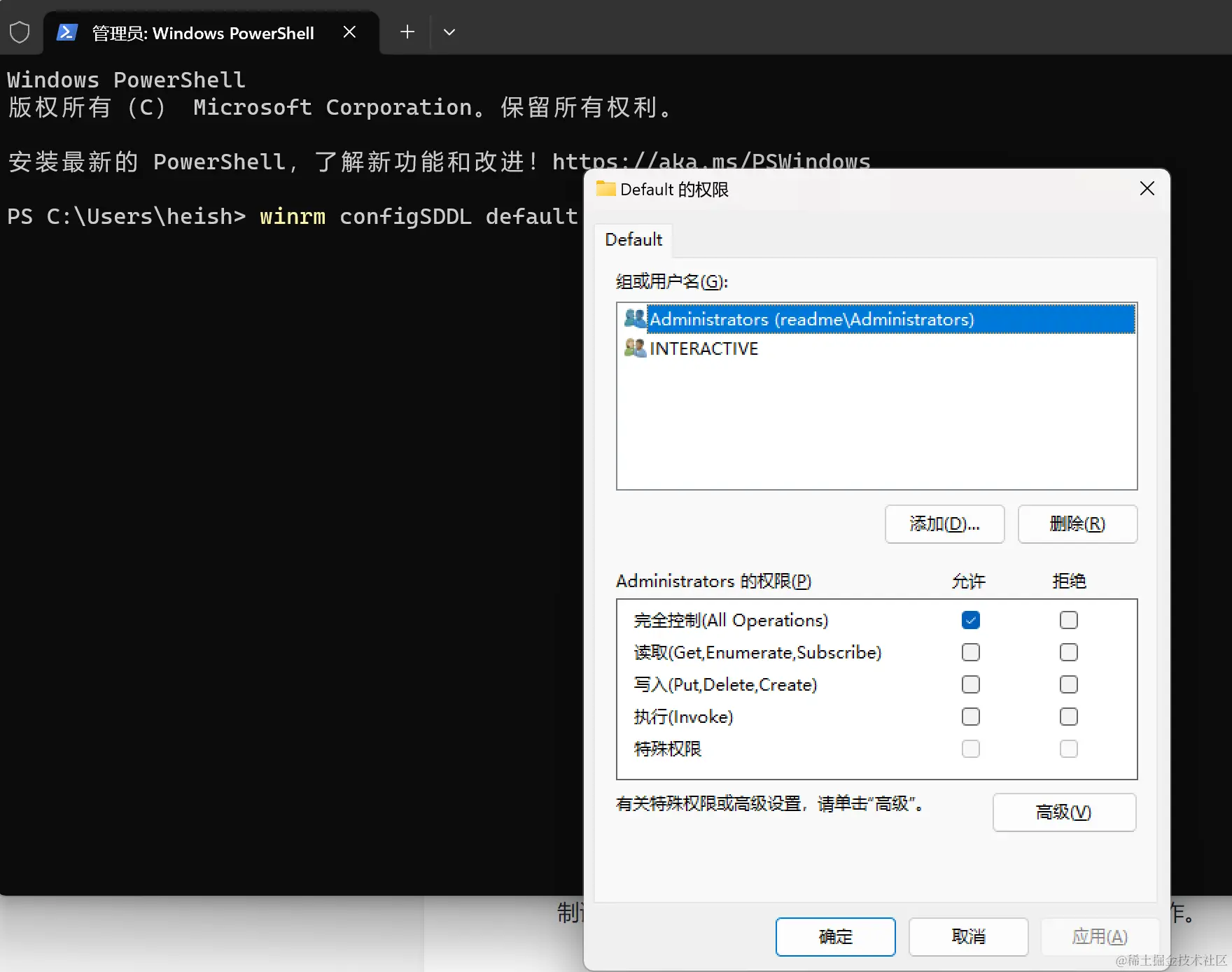Image resolution: width=1232 pixels, height=972 pixels.
Task: Click the 特殊权限 permission label
Action: click(667, 749)
